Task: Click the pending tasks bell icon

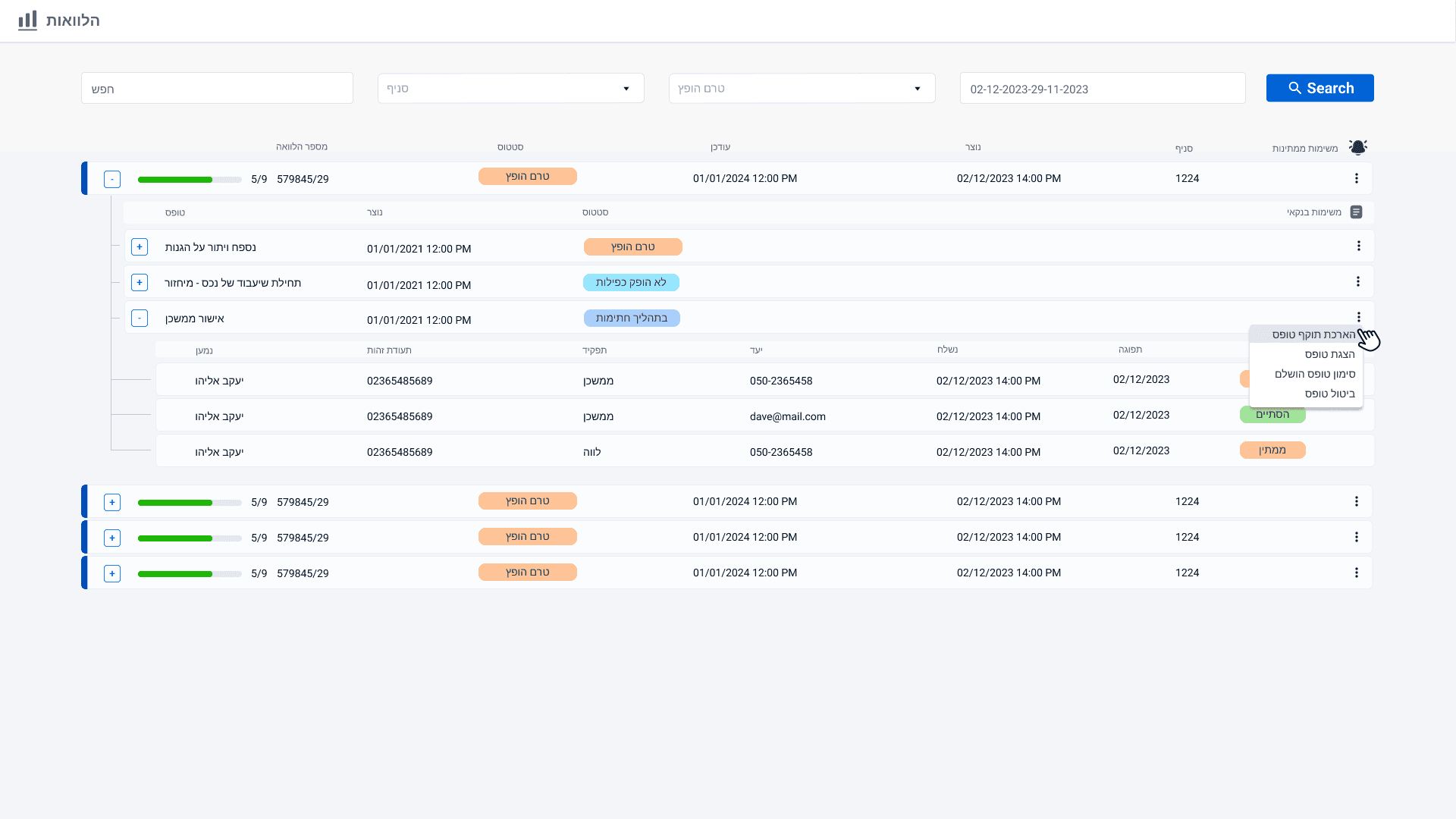Action: pos(1357,147)
